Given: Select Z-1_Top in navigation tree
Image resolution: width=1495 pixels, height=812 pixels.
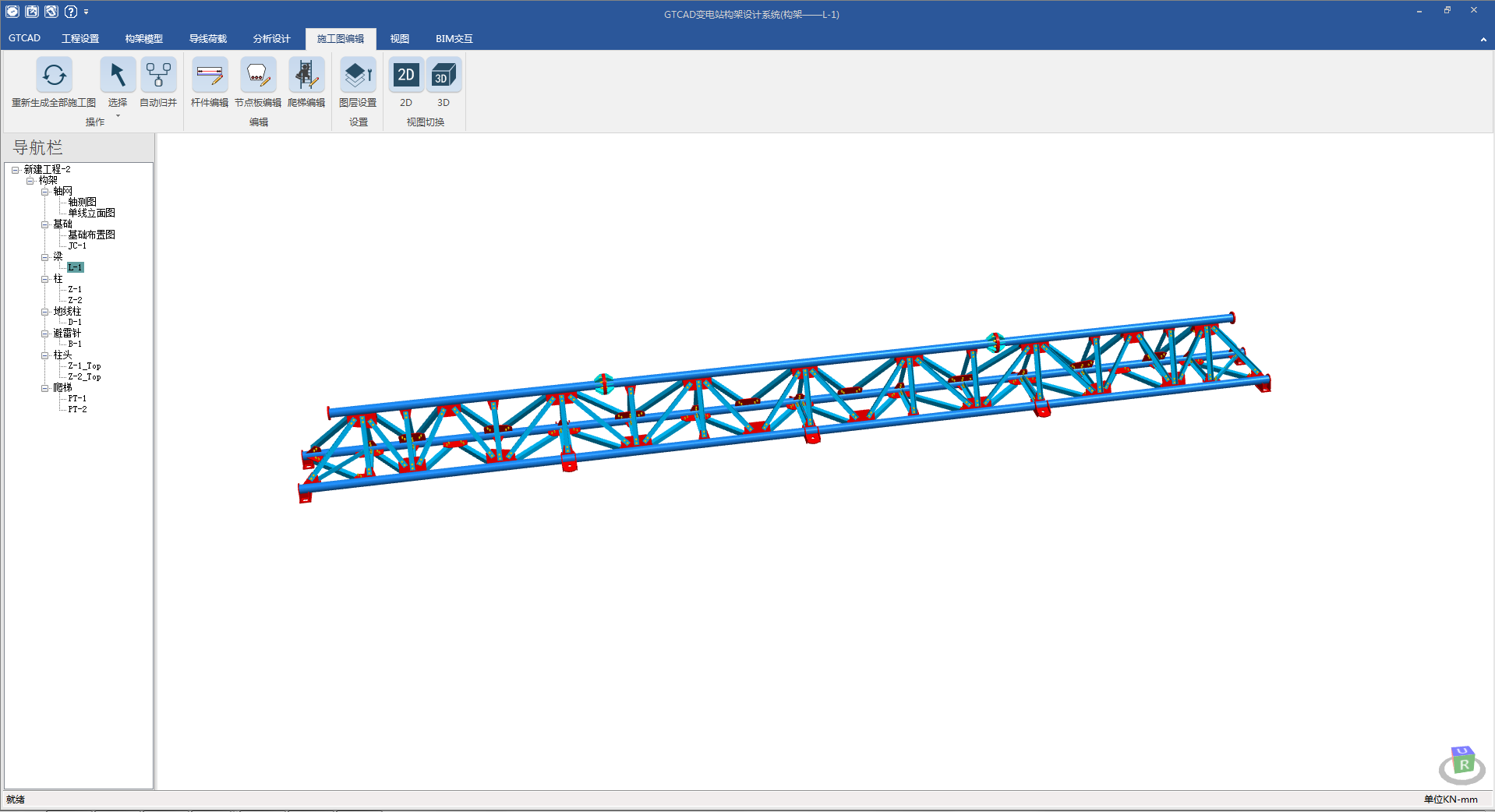Looking at the screenshot, I should point(84,366).
